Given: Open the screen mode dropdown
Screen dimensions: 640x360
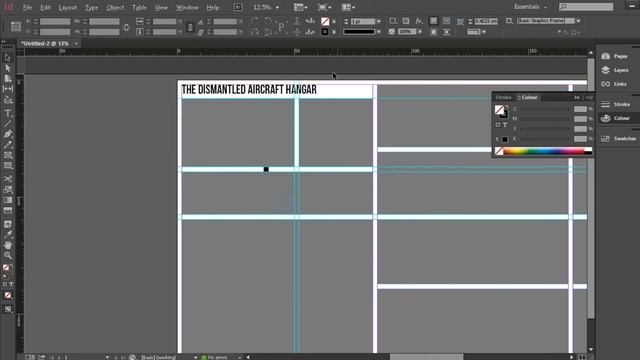Looking at the screenshot, I should point(324,7).
